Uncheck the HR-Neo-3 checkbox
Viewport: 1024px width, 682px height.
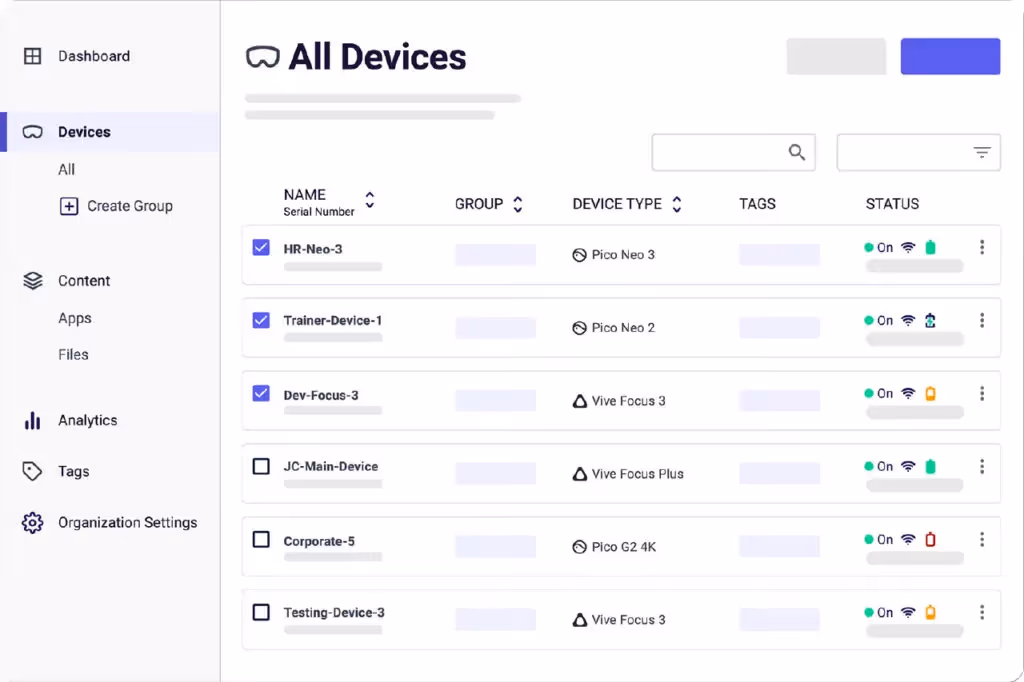pos(261,247)
